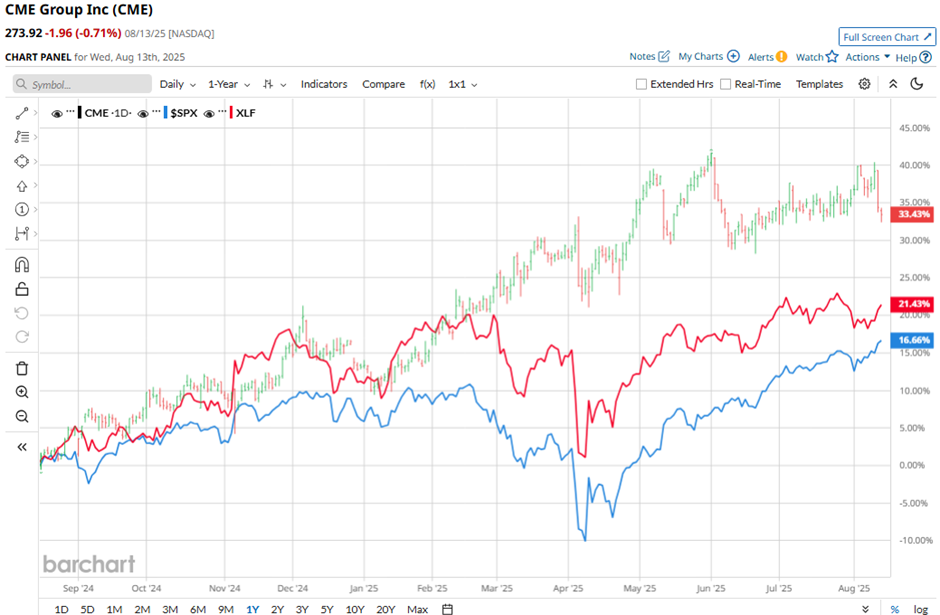
Task: Click the $SPX blue color swatch
Action: [165, 113]
